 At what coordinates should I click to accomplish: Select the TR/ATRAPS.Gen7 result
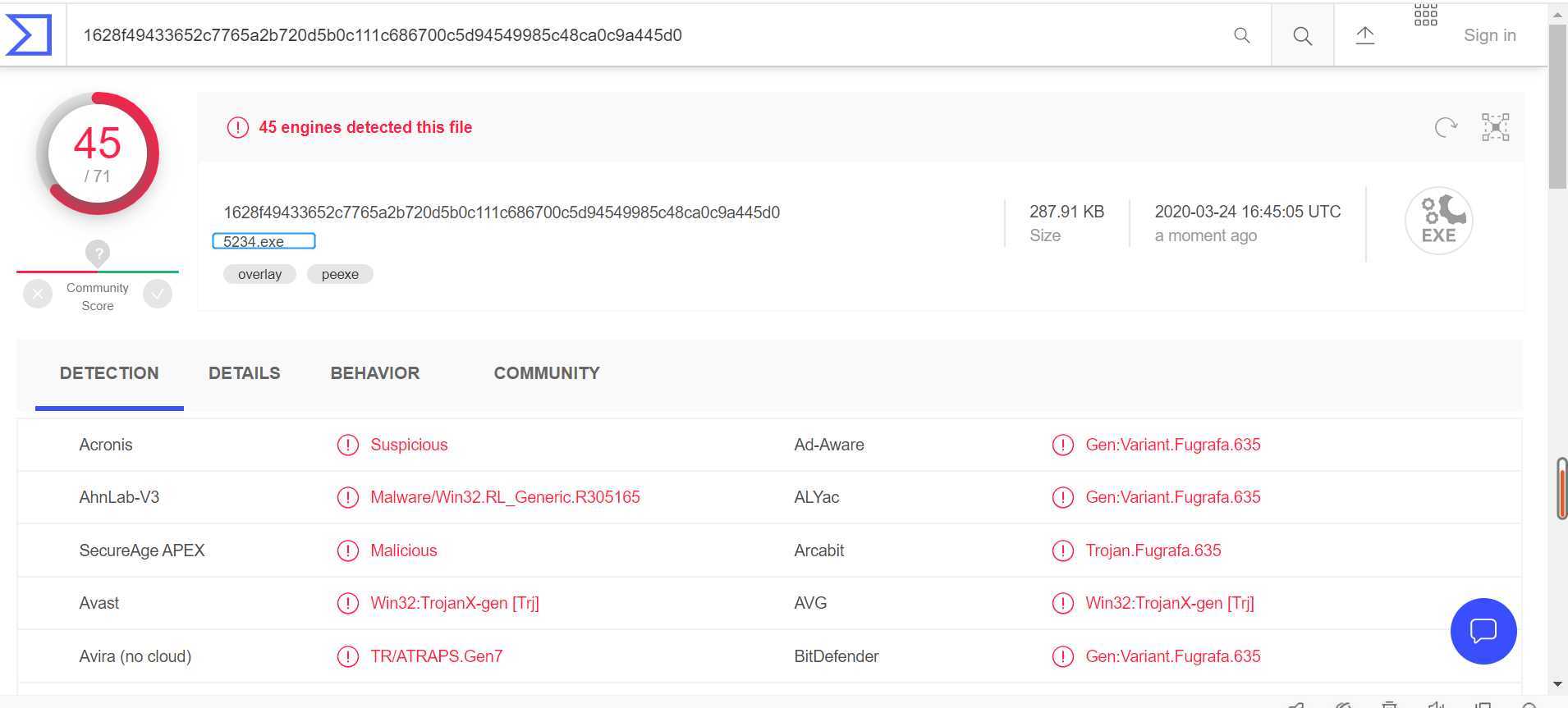[437, 656]
